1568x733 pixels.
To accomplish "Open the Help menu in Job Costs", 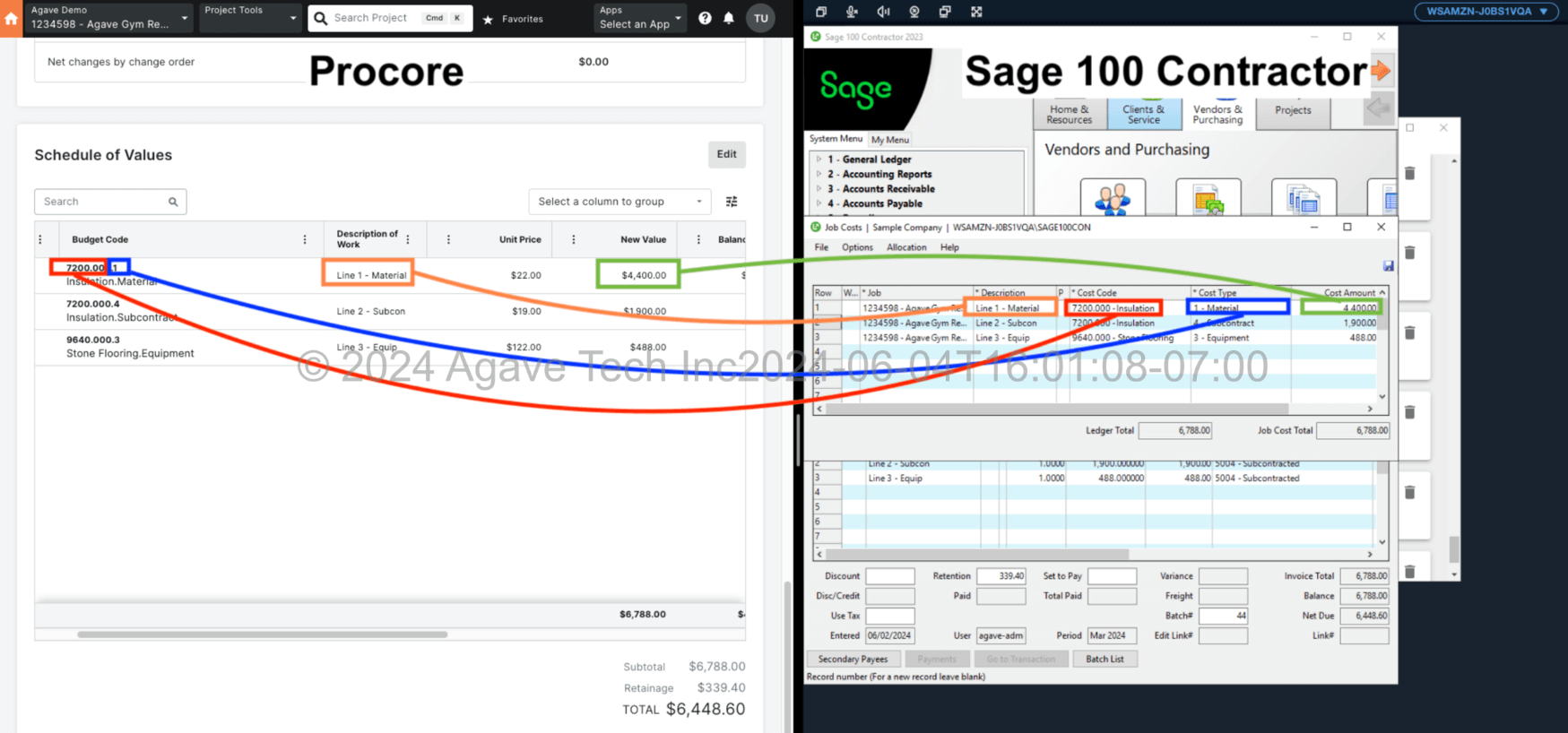I will pyautogui.click(x=949, y=247).
